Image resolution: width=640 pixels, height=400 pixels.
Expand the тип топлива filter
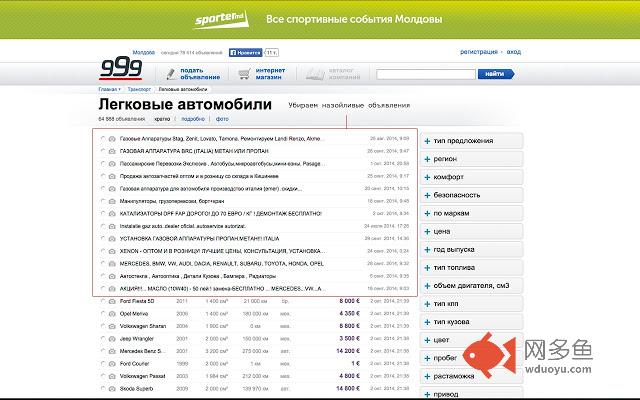coord(471,268)
